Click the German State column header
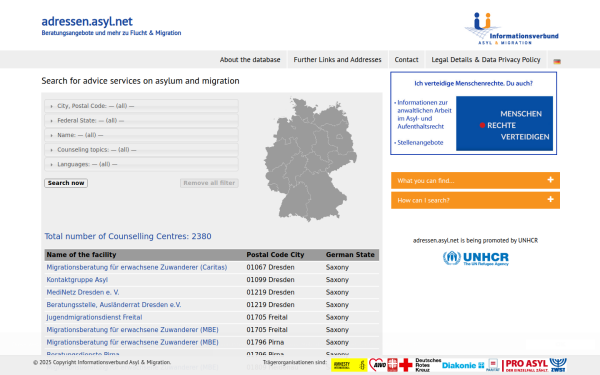Viewport: 600px width, 375px height. [x=350, y=254]
